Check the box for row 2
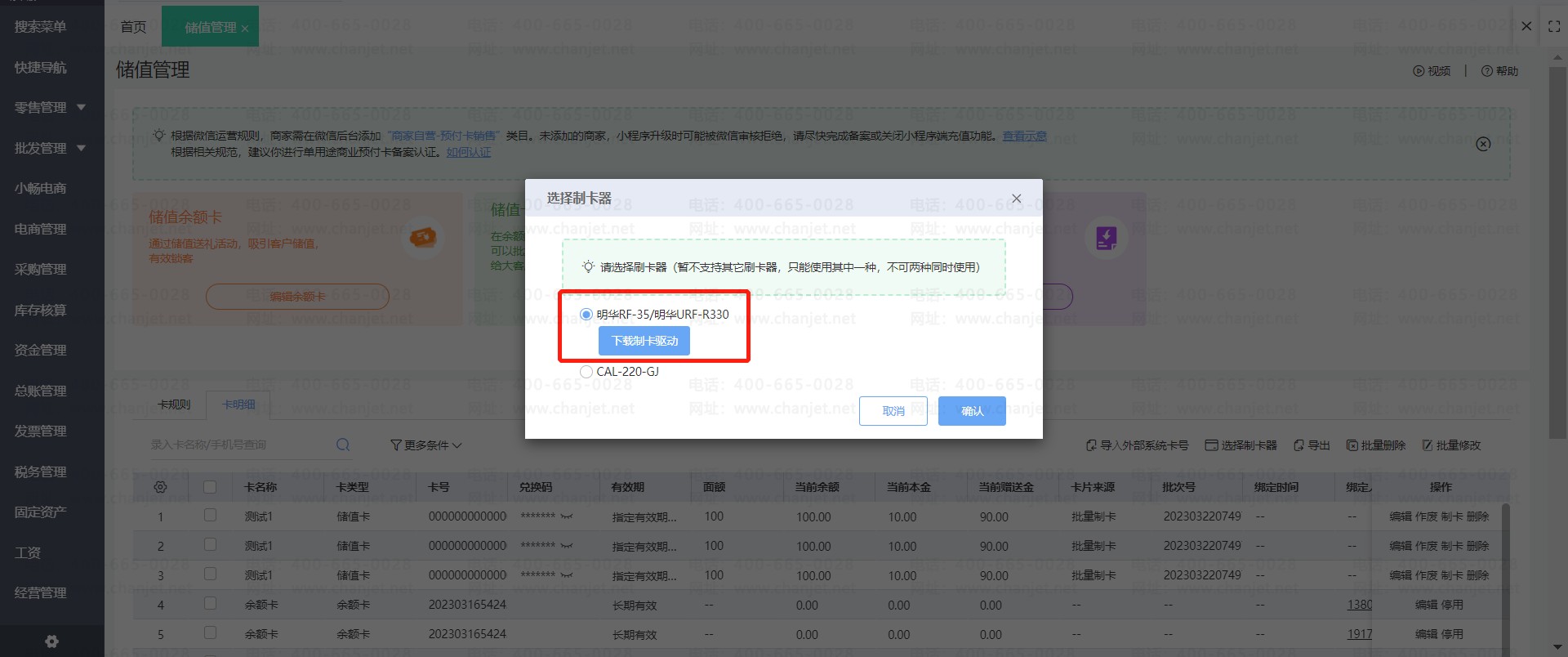1568x657 pixels. (x=210, y=545)
